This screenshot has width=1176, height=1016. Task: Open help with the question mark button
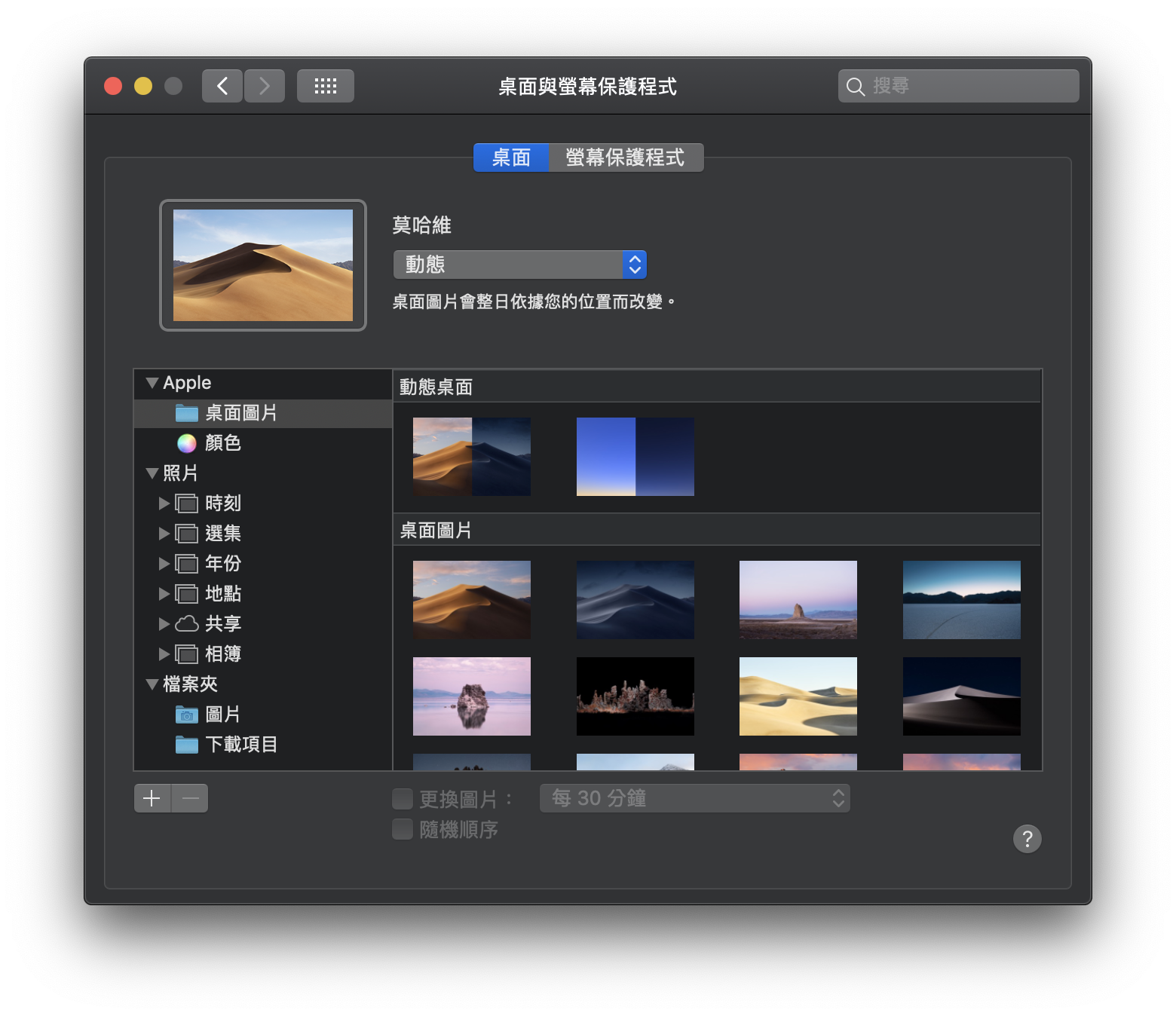coord(1027,838)
